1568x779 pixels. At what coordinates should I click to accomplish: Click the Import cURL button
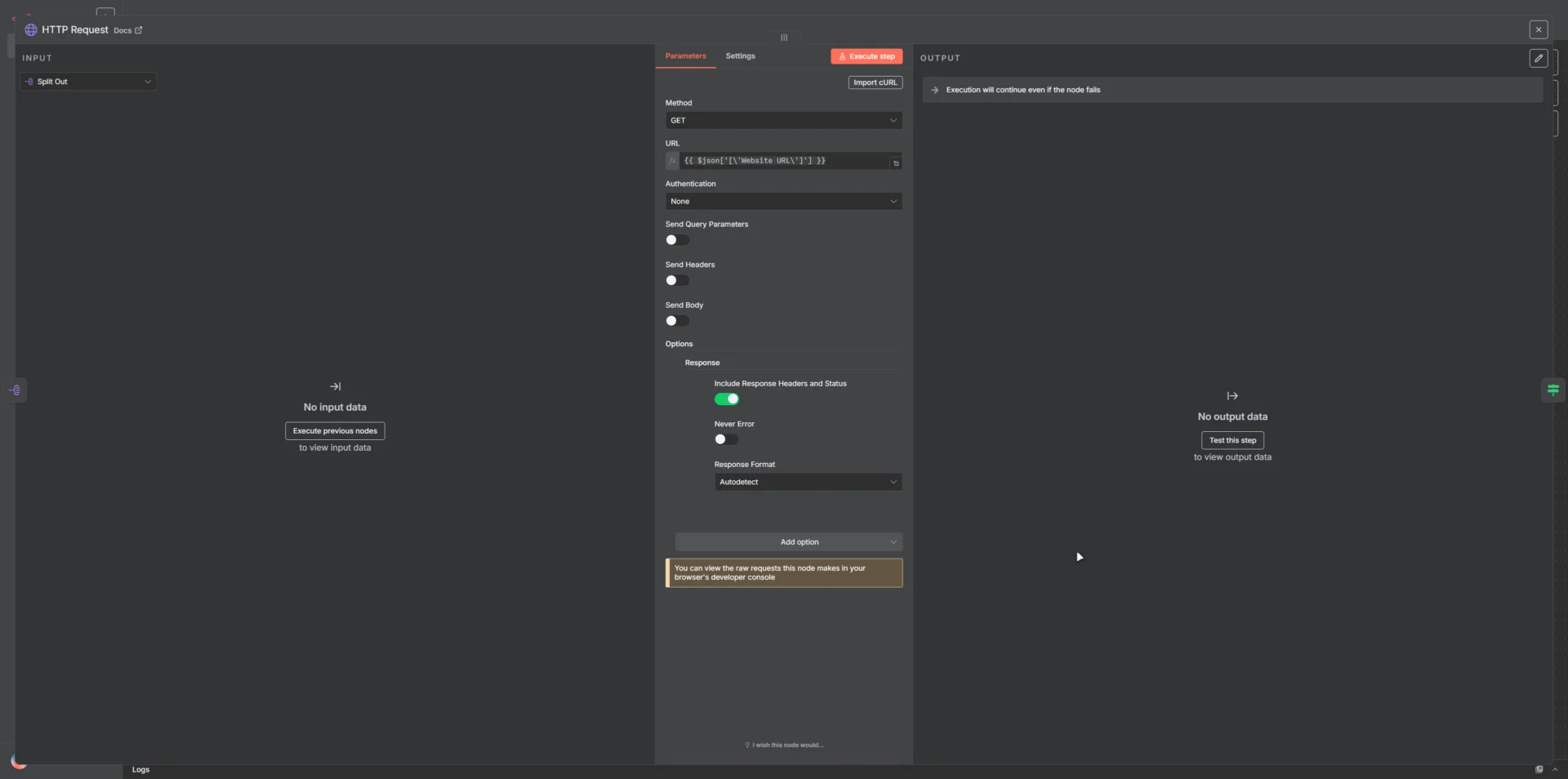875,82
